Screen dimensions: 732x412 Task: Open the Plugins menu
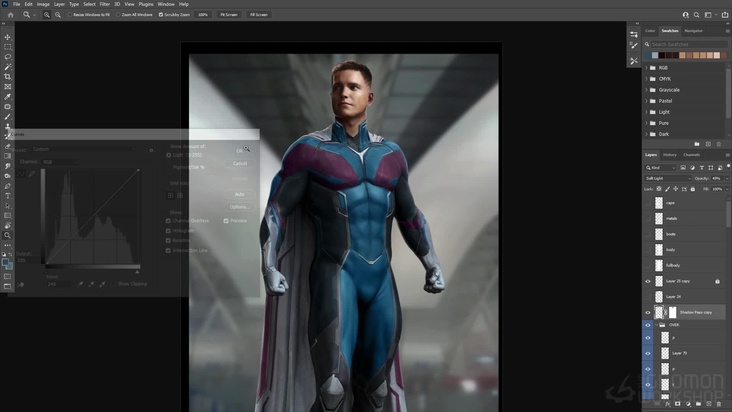[x=146, y=4]
